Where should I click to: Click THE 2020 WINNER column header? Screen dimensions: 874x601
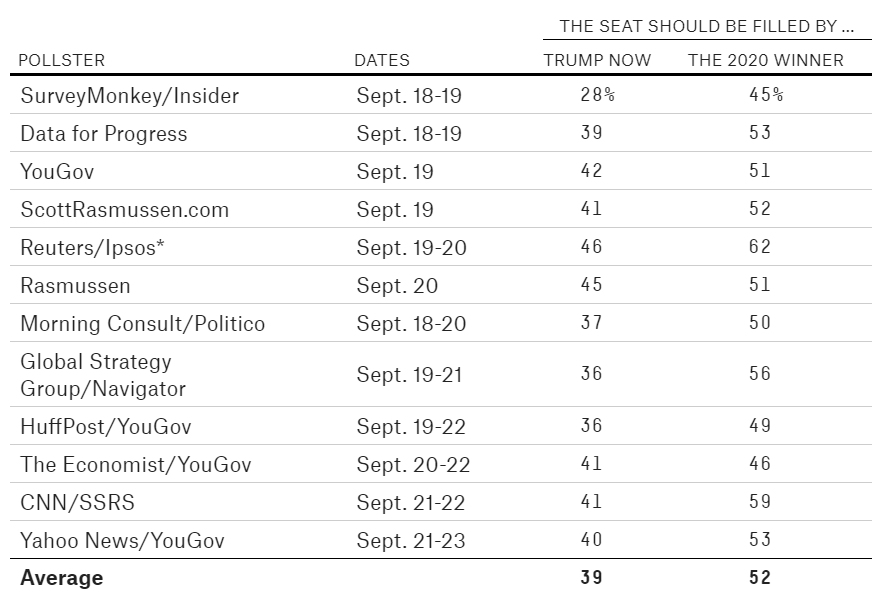point(766,60)
